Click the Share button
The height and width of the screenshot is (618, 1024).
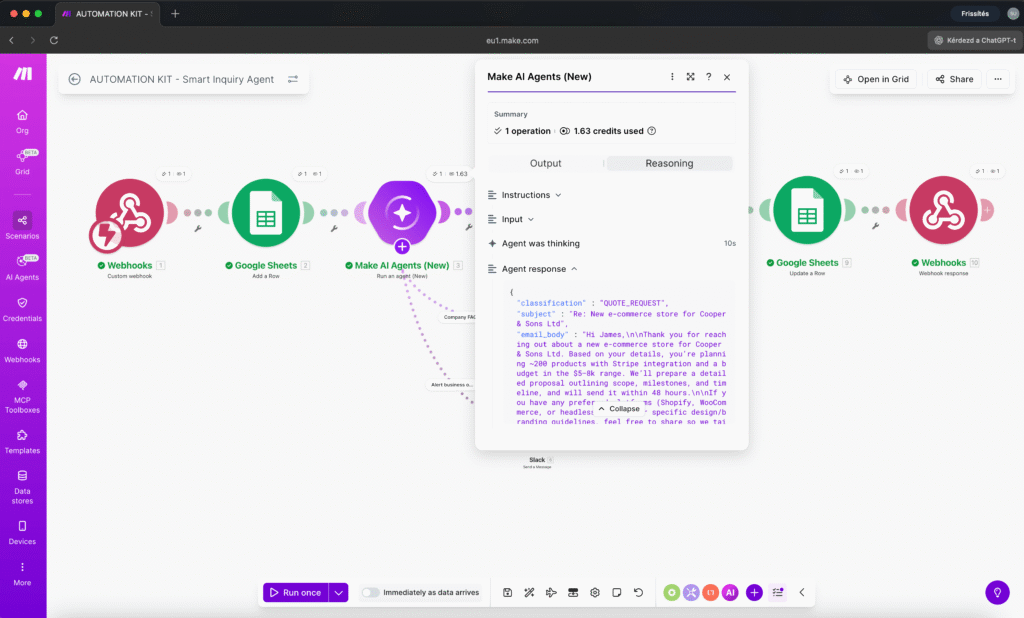(952, 79)
